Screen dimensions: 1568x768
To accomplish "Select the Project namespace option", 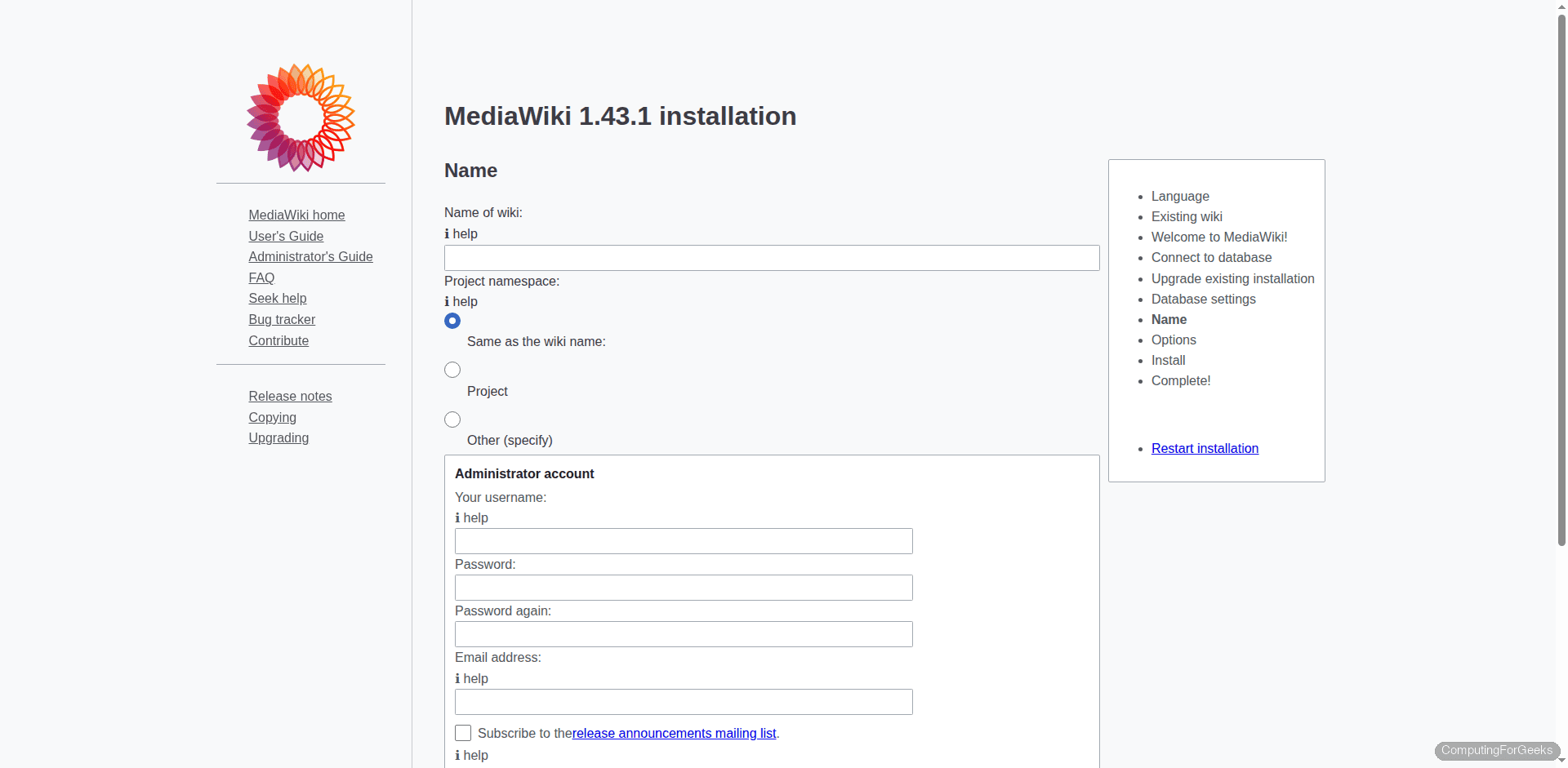I will tap(452, 370).
